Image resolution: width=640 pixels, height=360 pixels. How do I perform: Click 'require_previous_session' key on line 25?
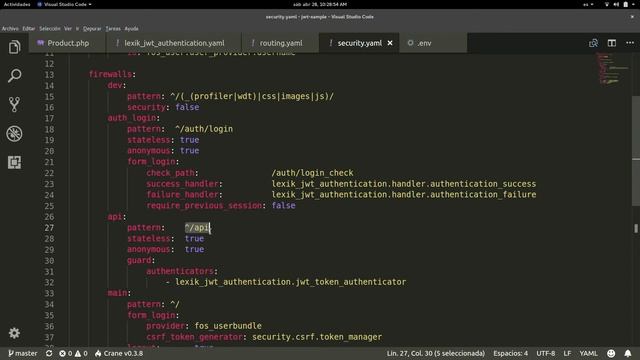204,205
